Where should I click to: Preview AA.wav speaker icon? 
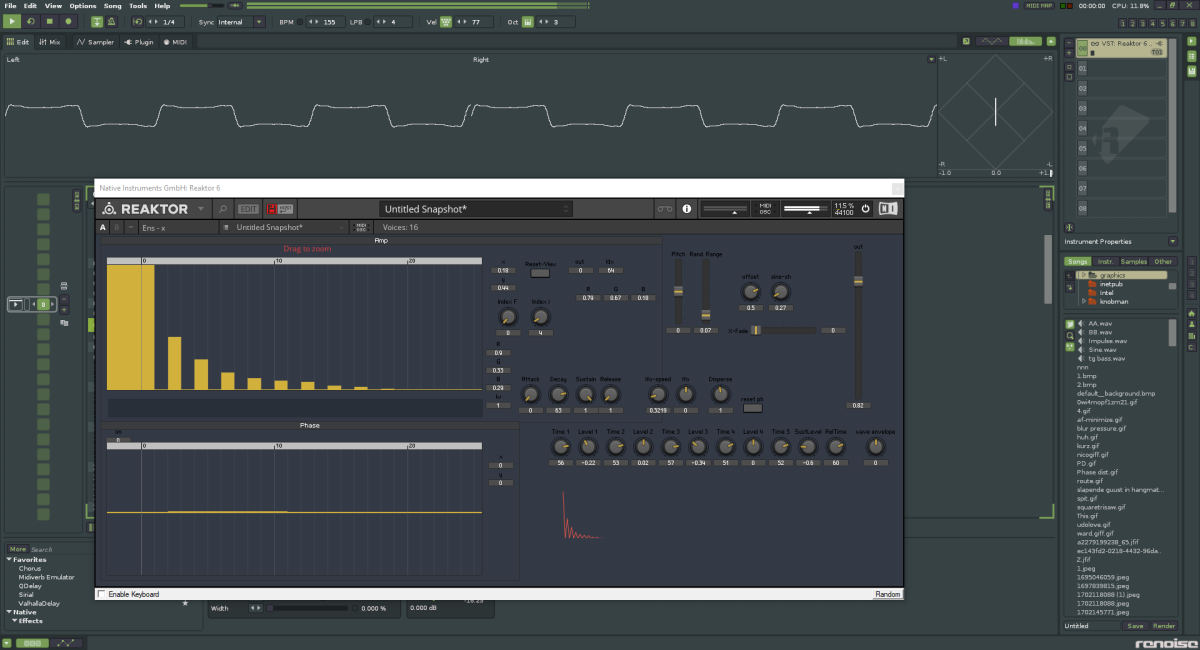(x=1081, y=324)
